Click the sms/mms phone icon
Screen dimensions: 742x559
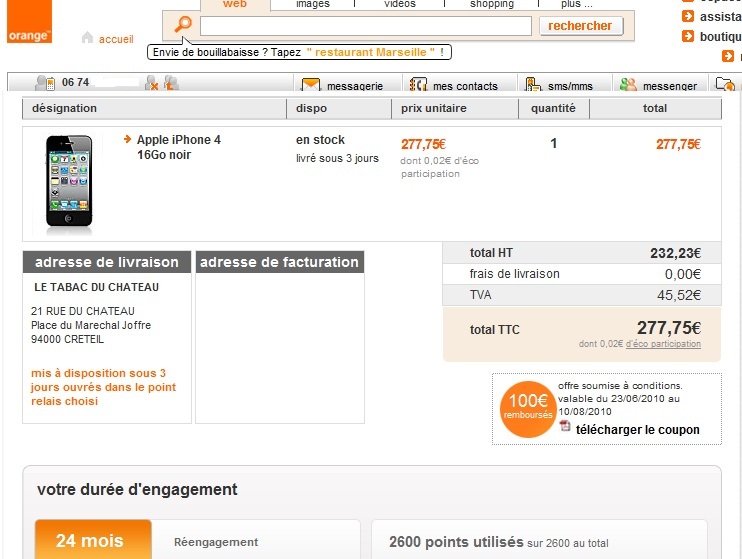tap(533, 84)
